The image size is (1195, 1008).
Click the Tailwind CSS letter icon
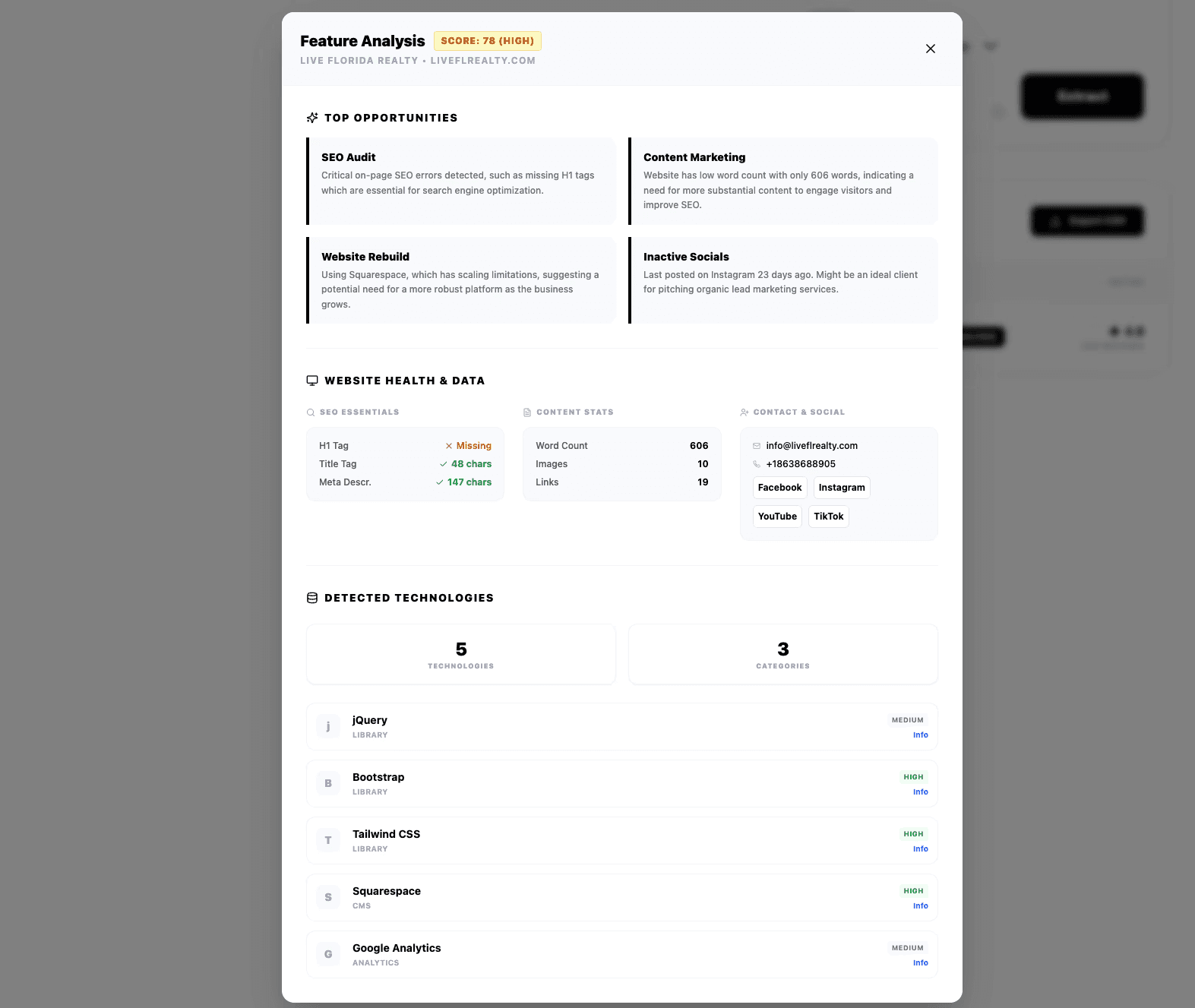(328, 840)
